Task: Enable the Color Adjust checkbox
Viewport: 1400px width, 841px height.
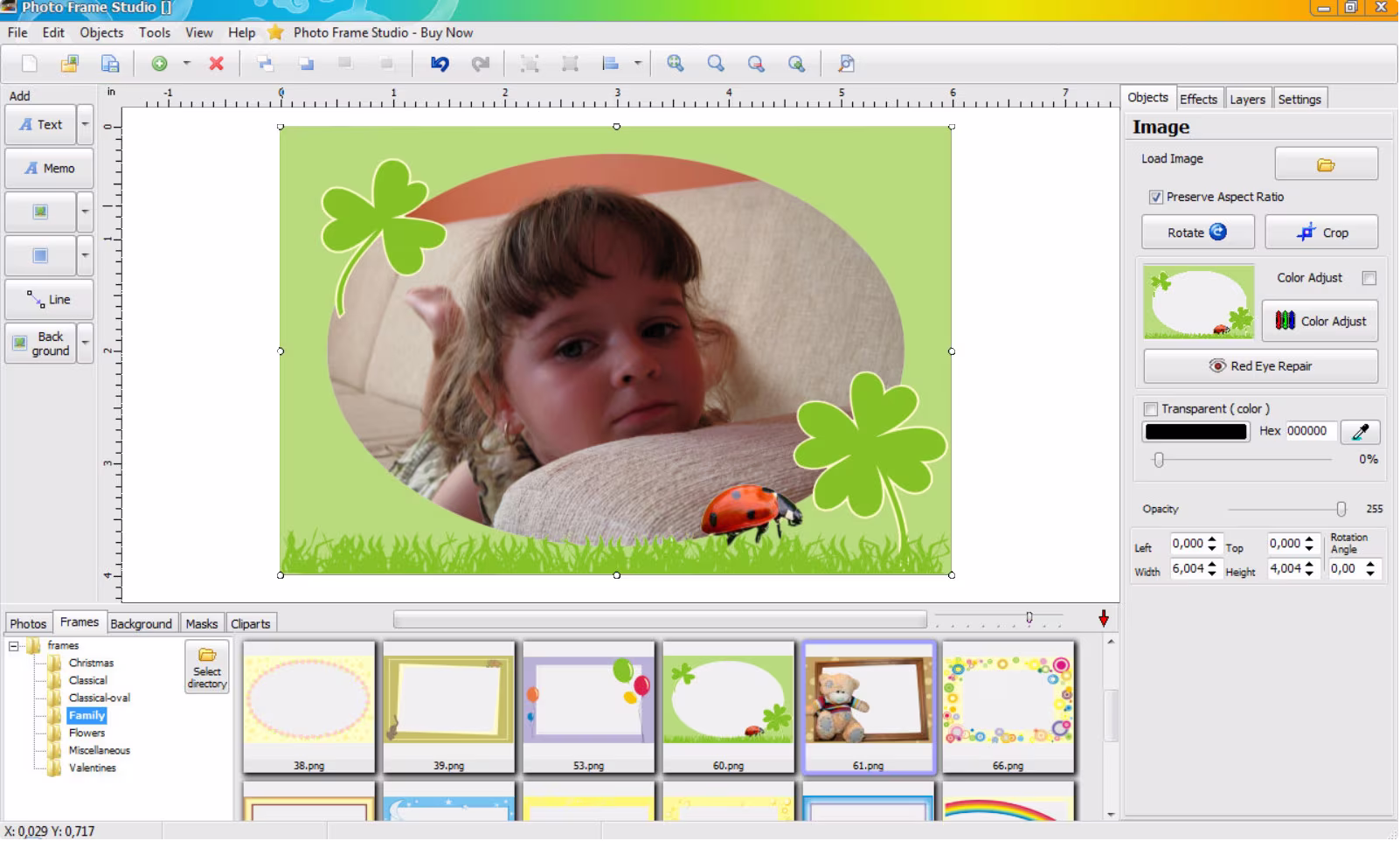Action: pyautogui.click(x=1369, y=278)
